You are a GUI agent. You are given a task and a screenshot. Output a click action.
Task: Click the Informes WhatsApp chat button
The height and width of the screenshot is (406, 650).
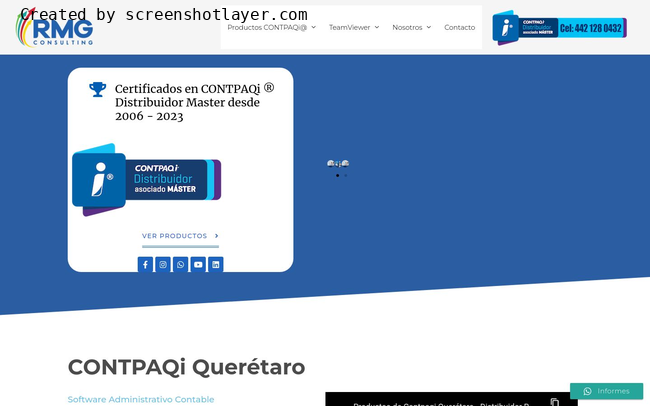[x=606, y=391]
